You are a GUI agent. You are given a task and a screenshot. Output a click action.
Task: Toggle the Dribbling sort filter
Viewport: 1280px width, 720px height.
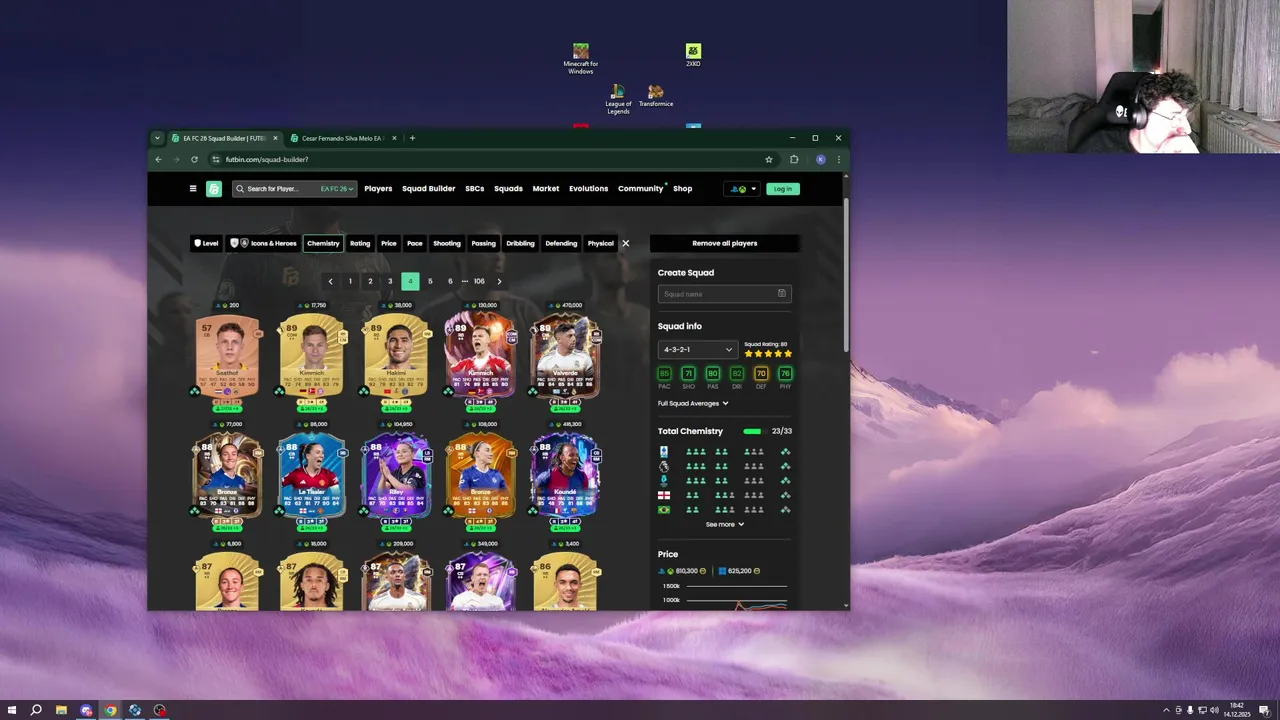coord(520,243)
